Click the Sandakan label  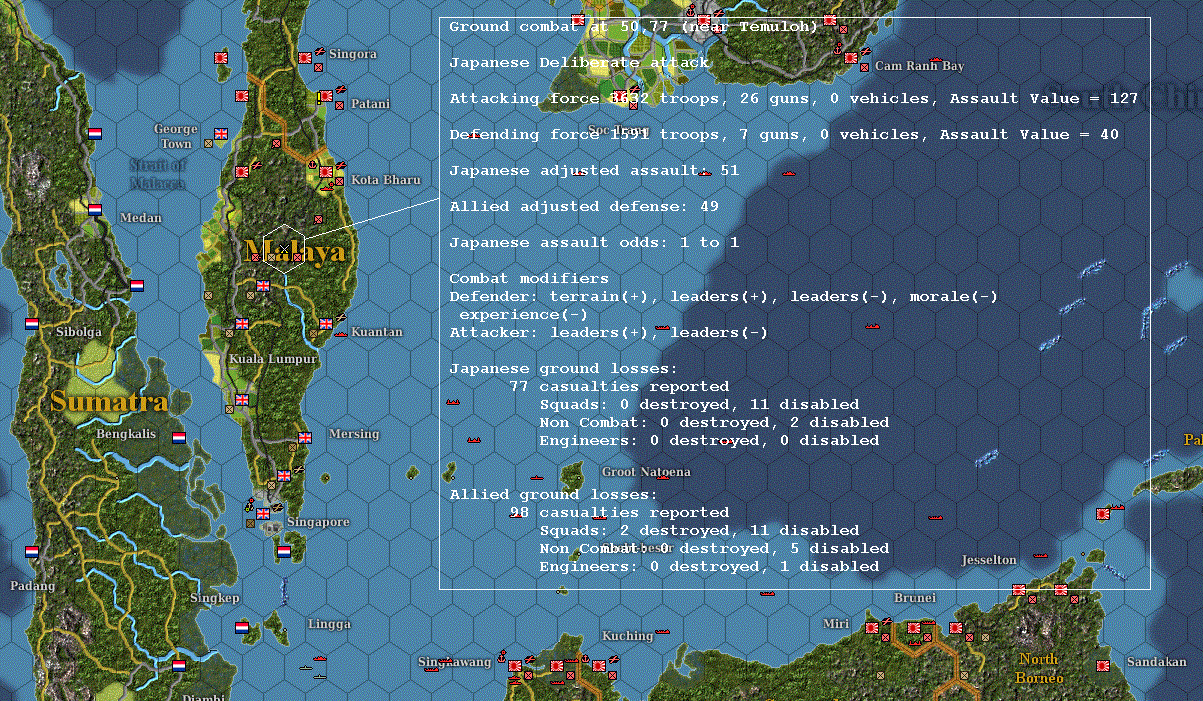pos(1156,662)
